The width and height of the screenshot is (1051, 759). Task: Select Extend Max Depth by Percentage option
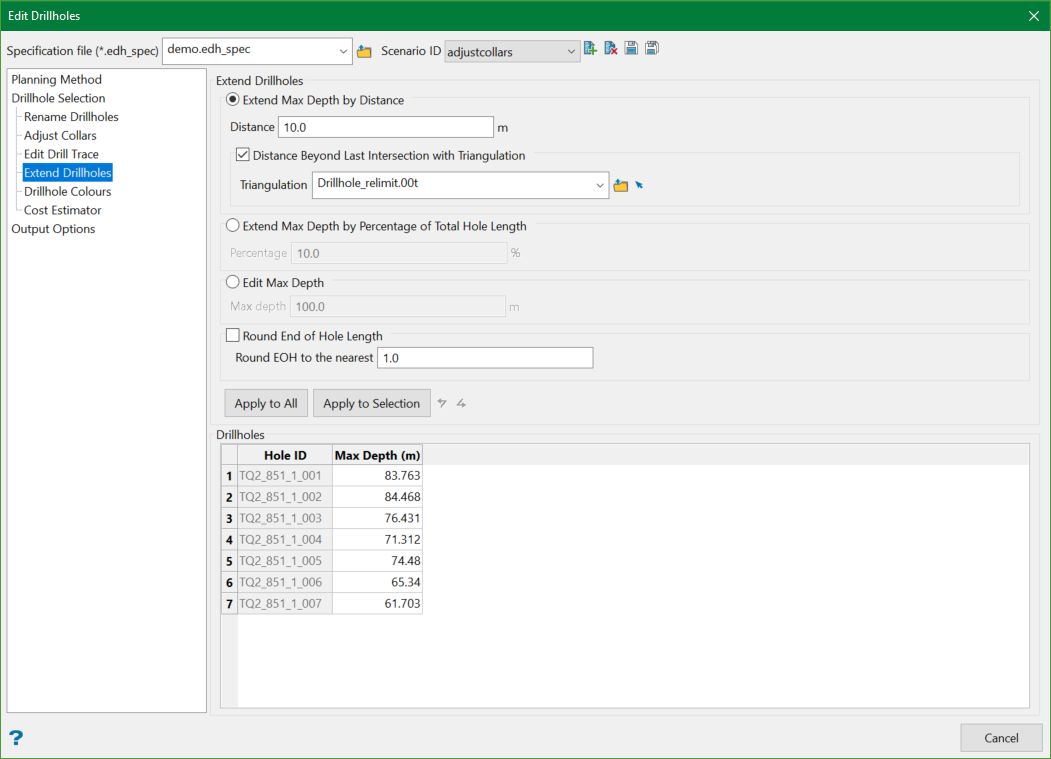[233, 226]
